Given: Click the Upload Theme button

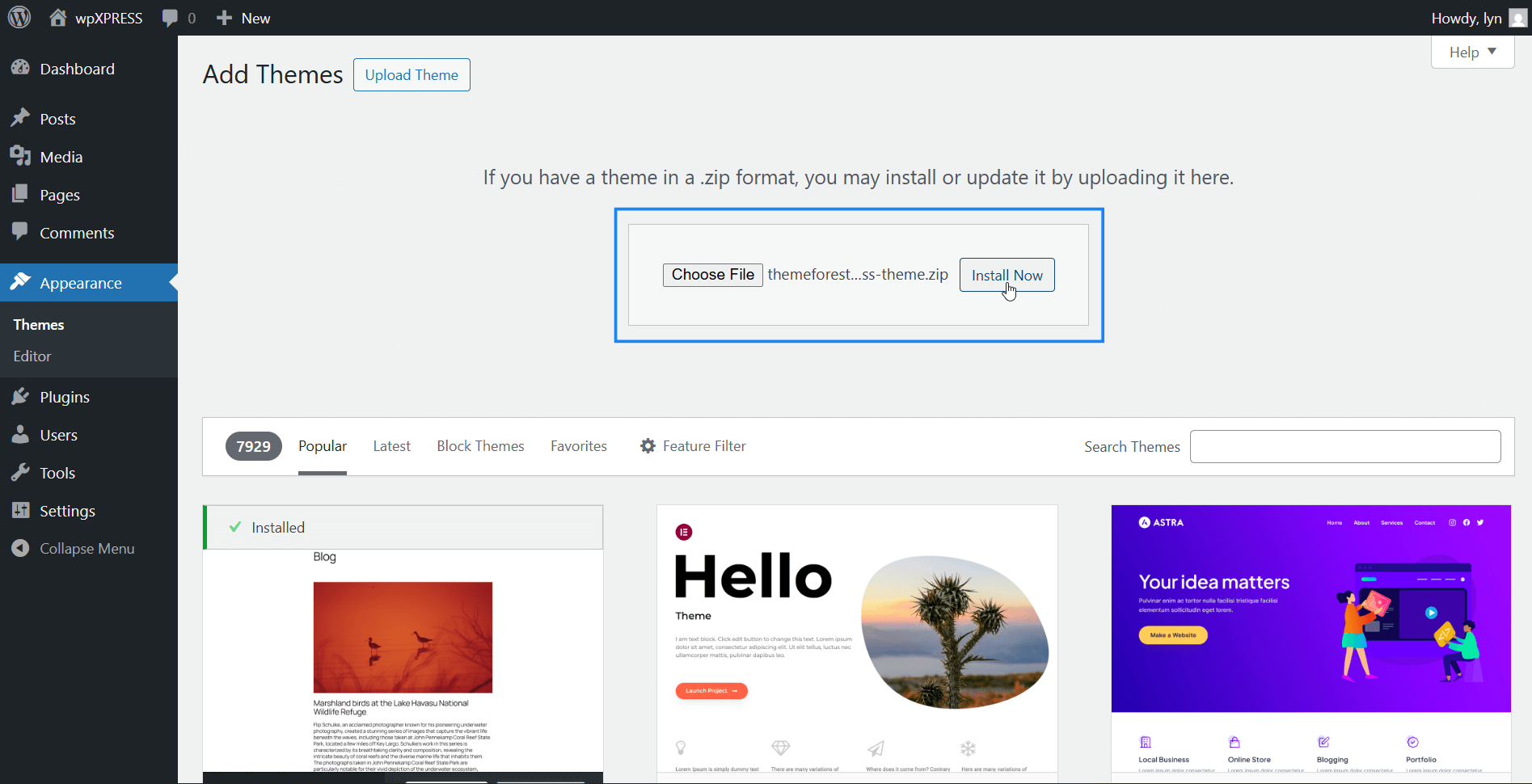Looking at the screenshot, I should (x=411, y=74).
